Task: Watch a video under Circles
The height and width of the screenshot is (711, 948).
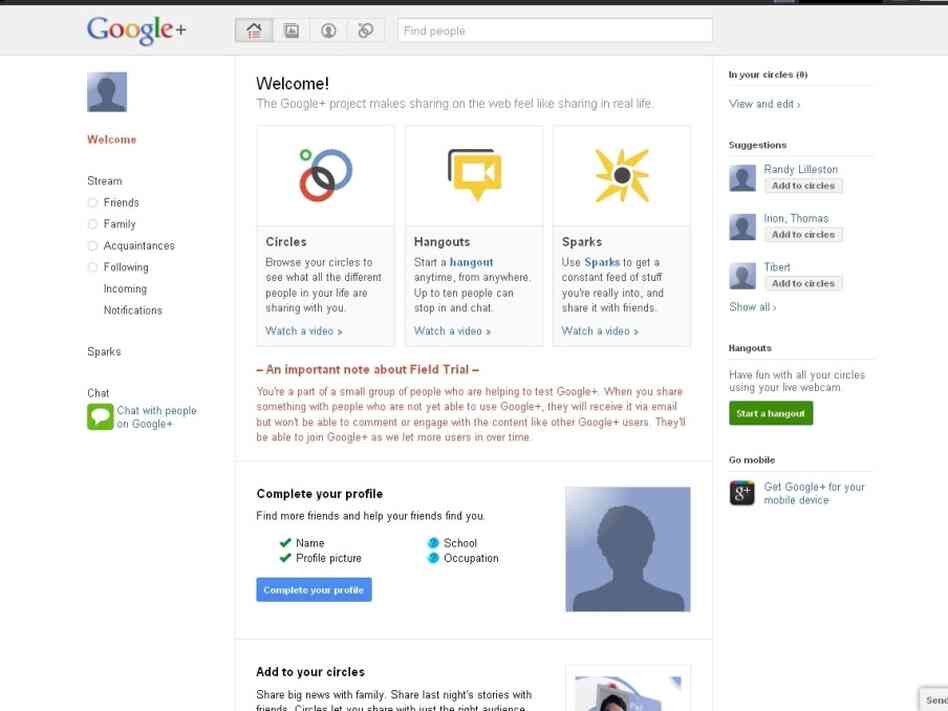Action: (304, 331)
